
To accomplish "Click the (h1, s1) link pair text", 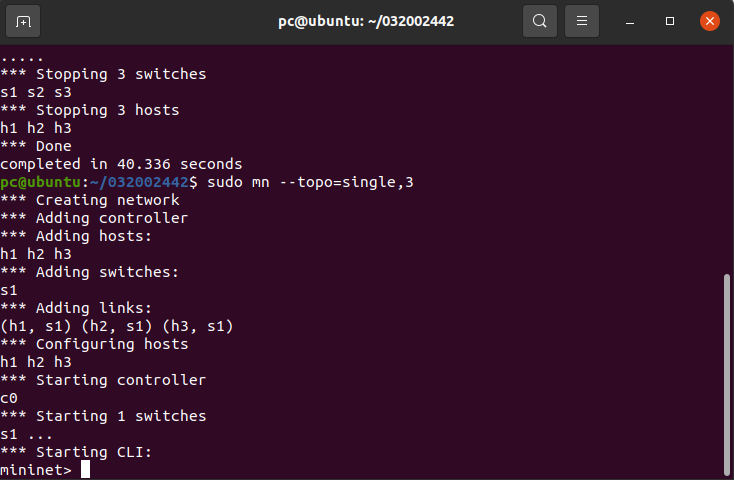I will (x=36, y=326).
